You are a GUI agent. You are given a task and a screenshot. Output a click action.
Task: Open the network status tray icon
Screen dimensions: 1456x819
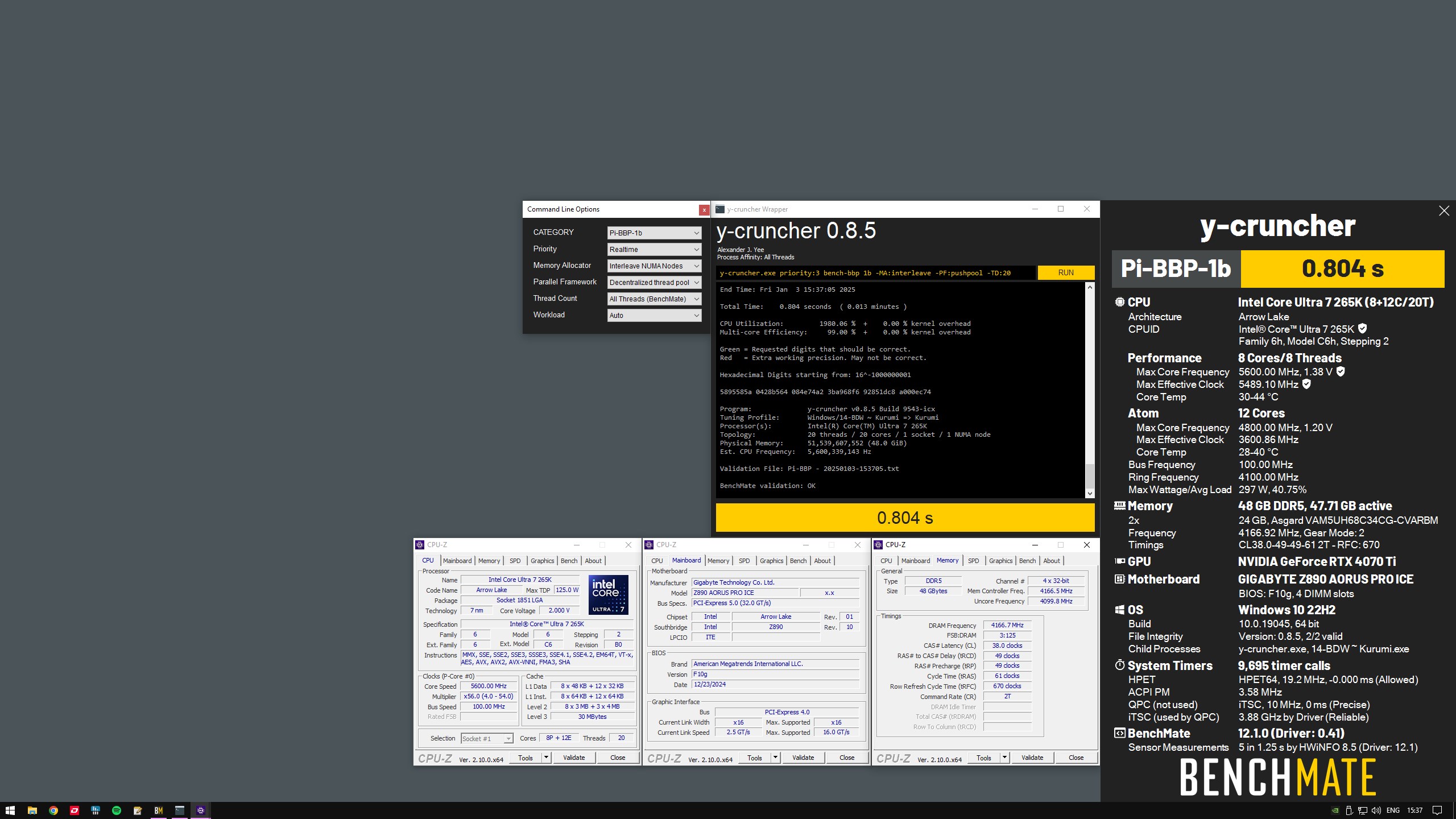pos(1363,810)
